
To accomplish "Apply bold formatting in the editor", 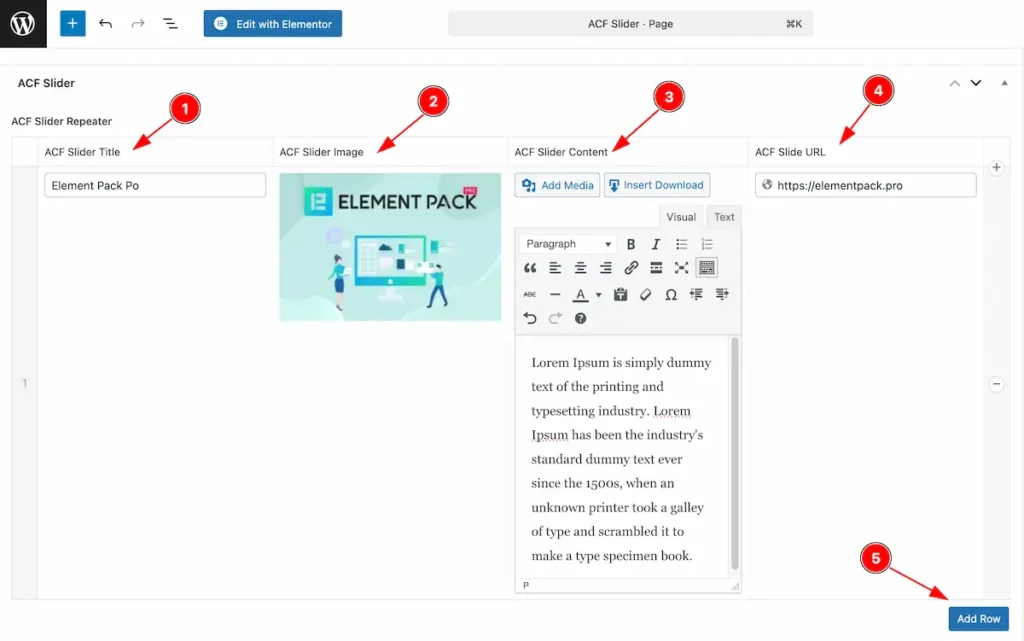I will tap(631, 244).
